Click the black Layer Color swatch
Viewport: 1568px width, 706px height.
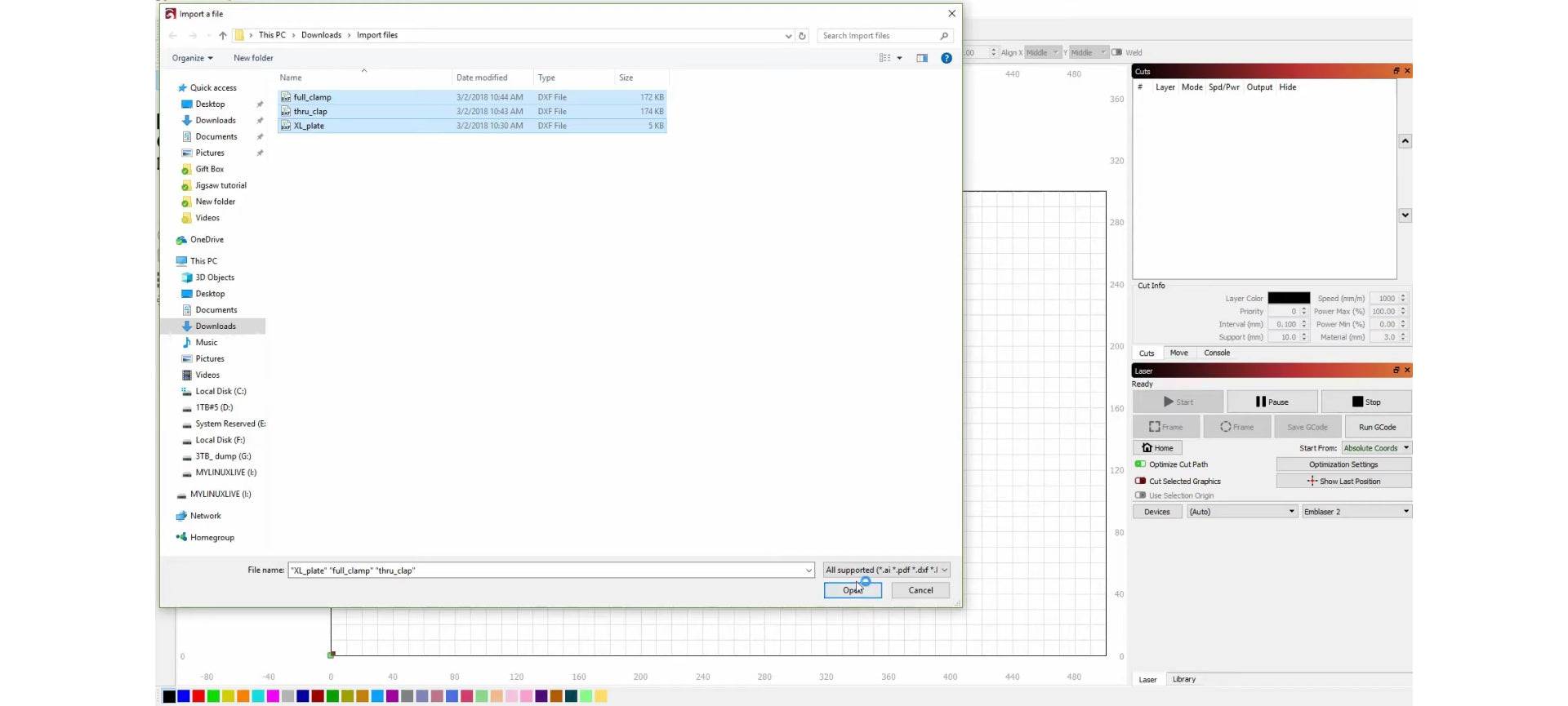coord(1288,299)
